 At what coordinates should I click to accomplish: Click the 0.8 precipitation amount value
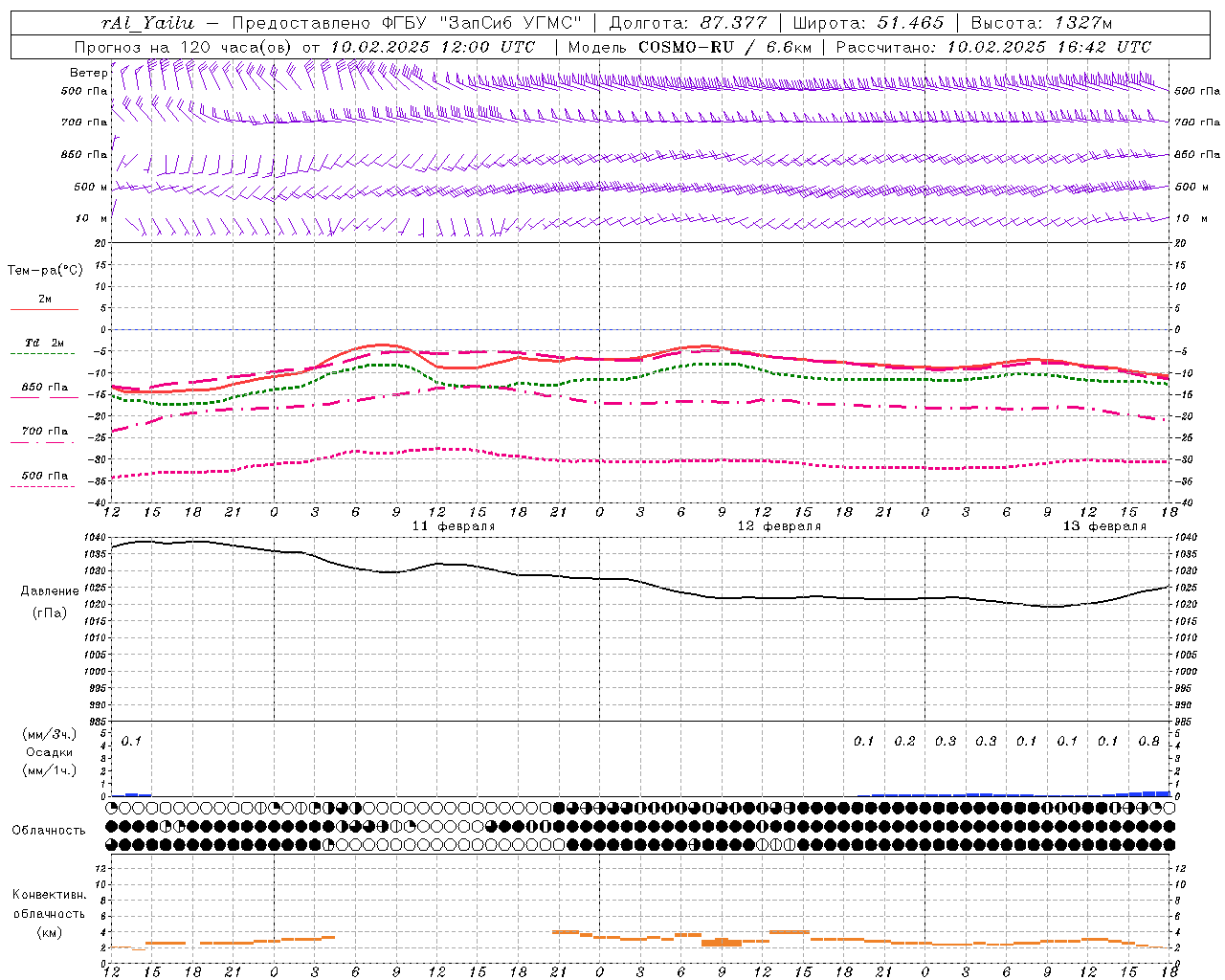click(x=1148, y=741)
